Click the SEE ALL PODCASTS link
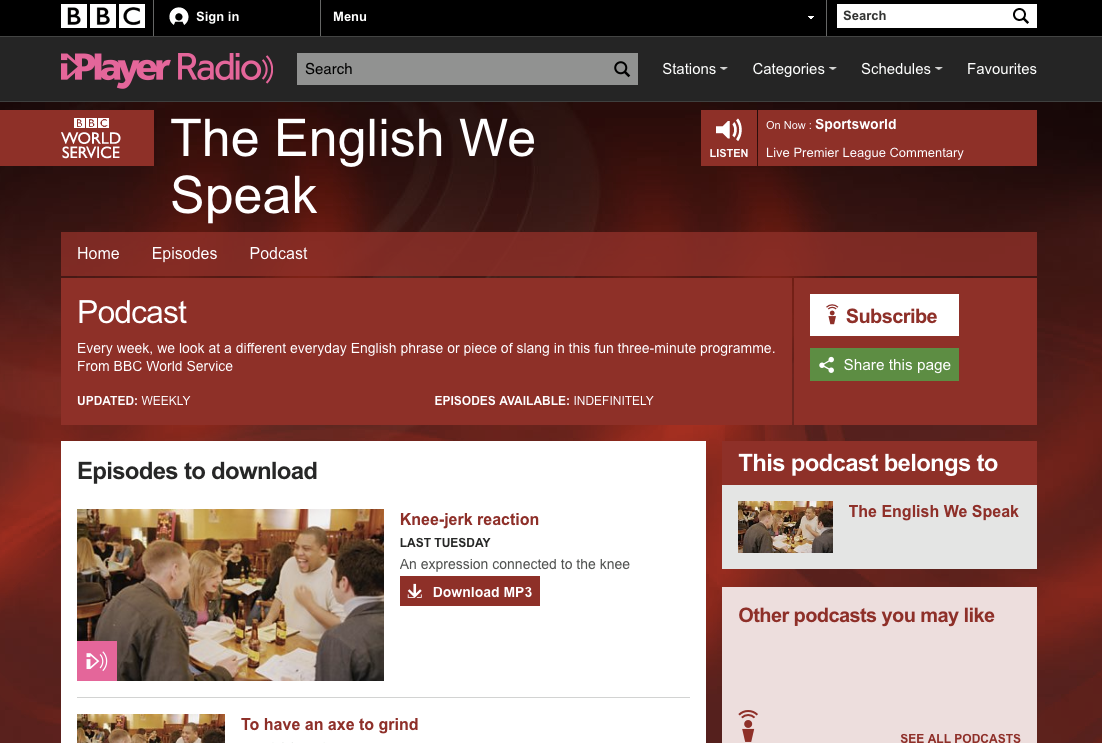The image size is (1102, 743). click(x=960, y=737)
